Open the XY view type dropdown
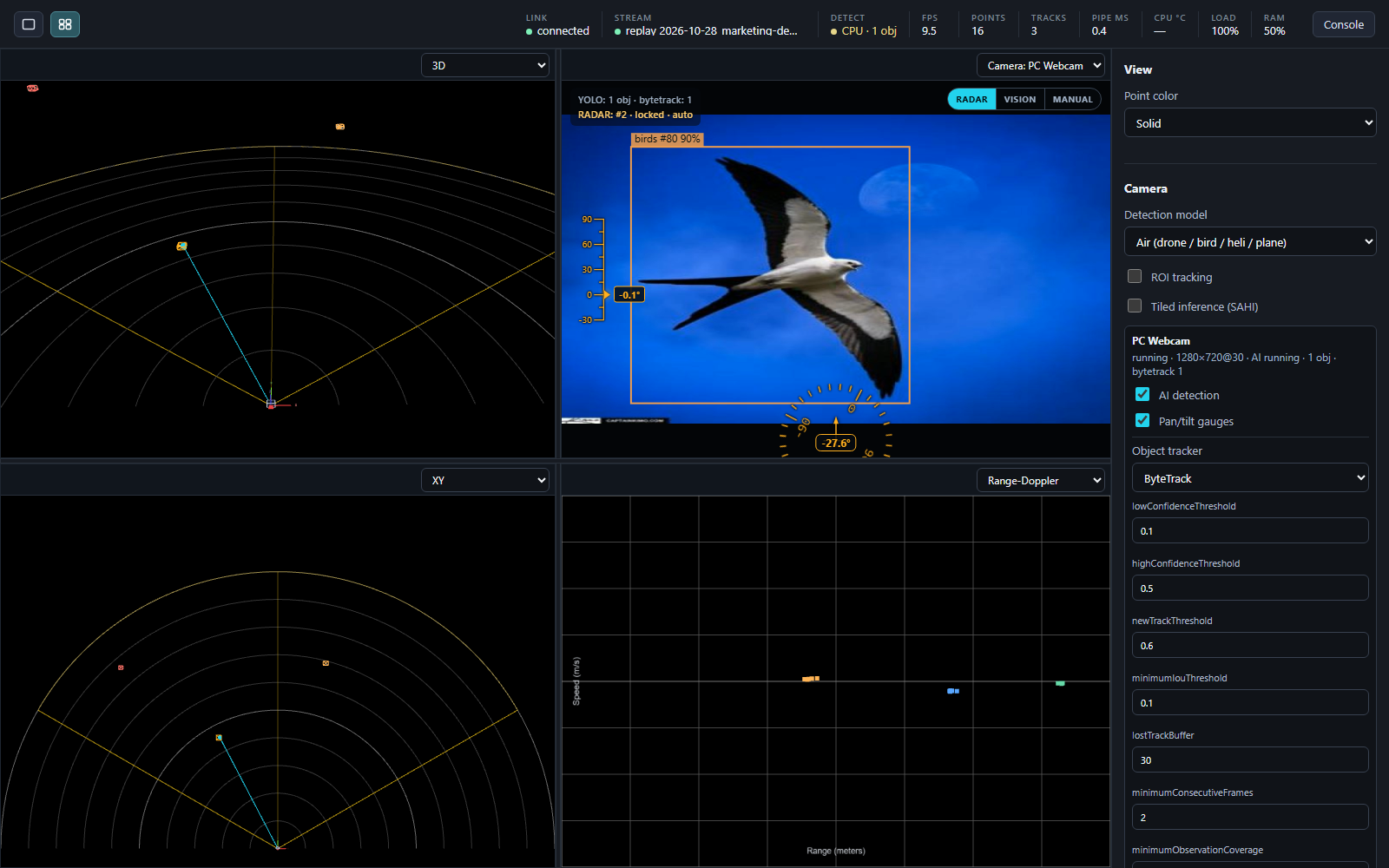Viewport: 1389px width, 868px height. pos(485,480)
